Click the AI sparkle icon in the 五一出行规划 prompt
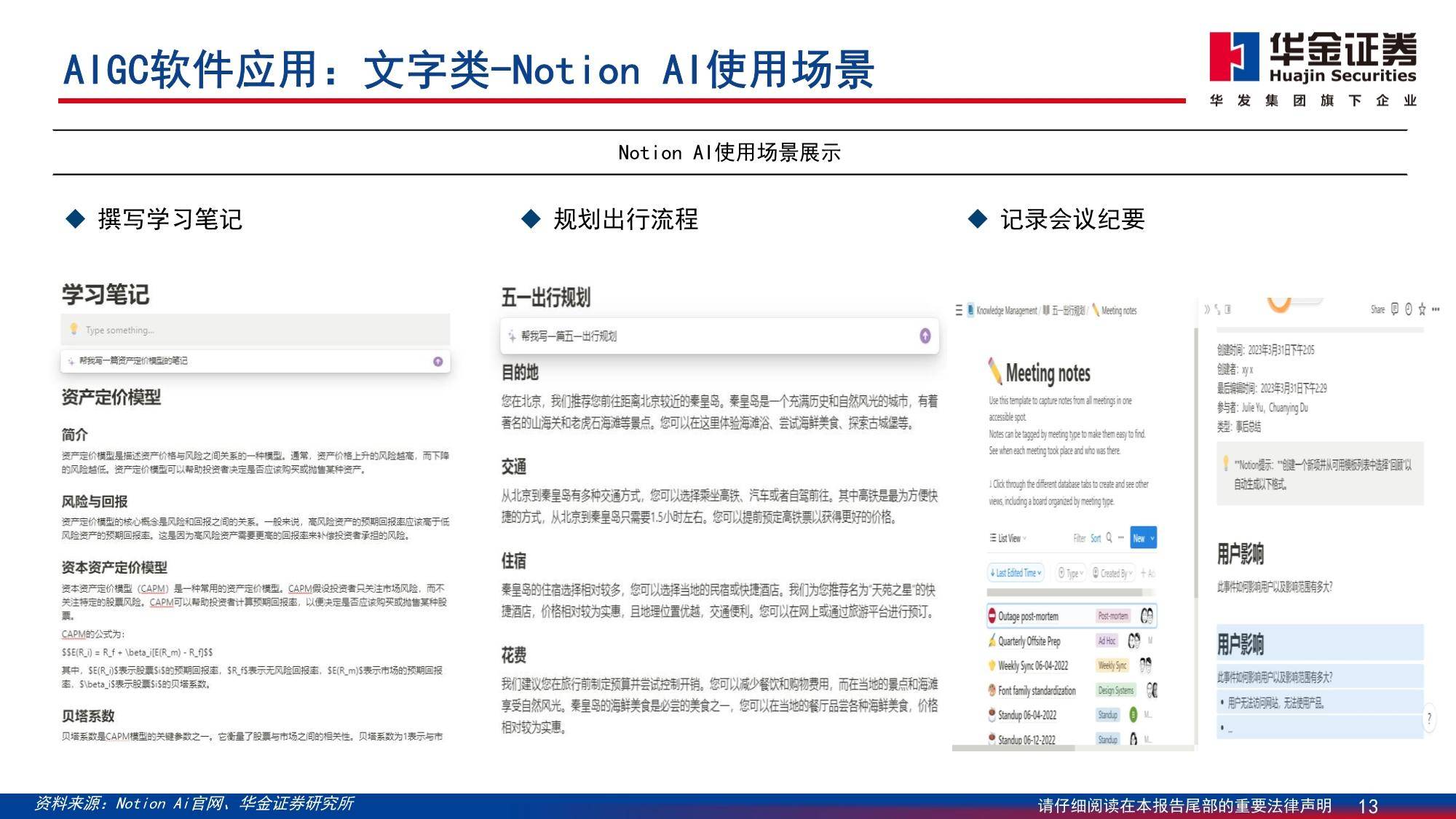The height and width of the screenshot is (819, 1456). (512, 336)
